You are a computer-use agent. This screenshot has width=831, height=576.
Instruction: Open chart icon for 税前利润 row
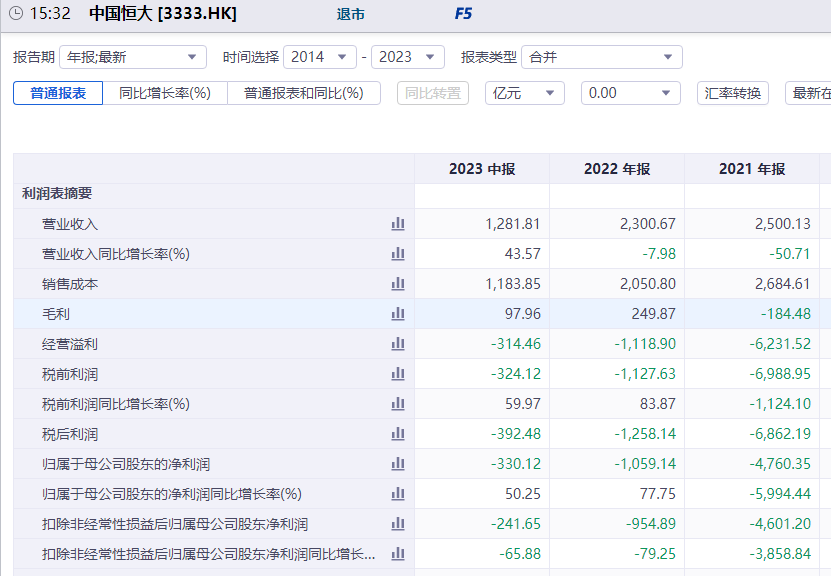[398, 374]
